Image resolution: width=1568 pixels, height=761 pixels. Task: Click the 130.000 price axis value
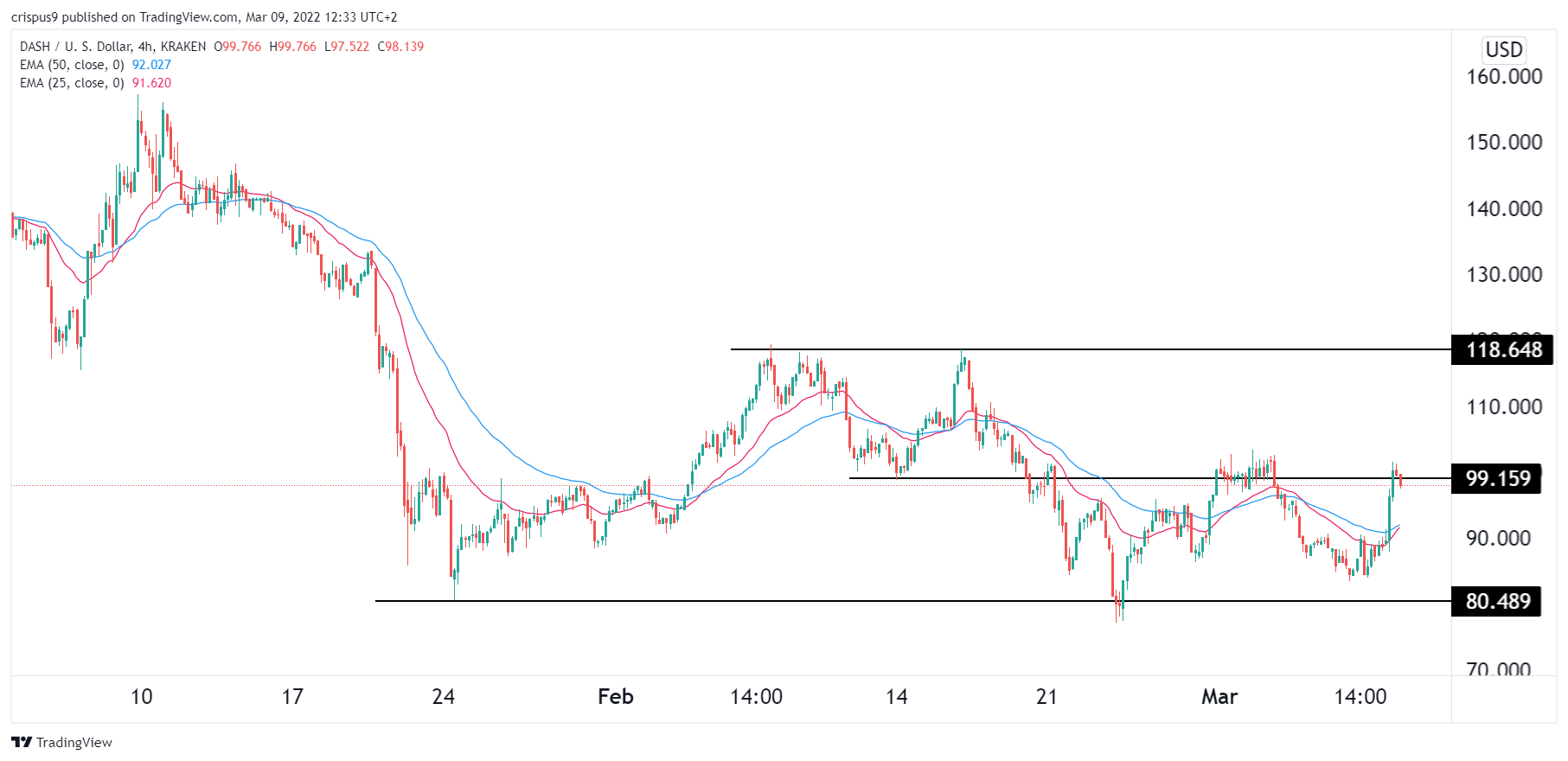tap(1504, 274)
